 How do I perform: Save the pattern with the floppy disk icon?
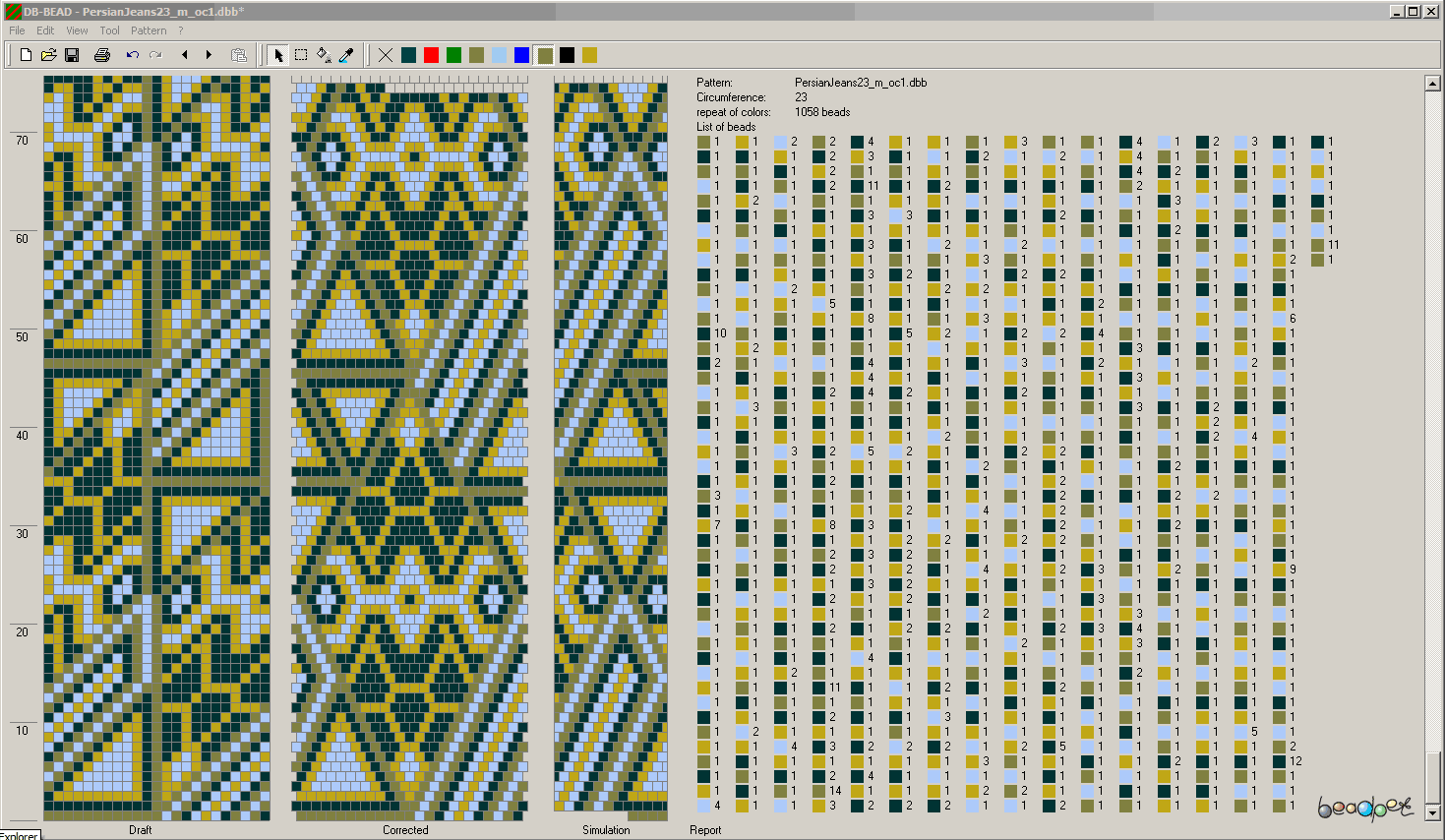pos(72,55)
